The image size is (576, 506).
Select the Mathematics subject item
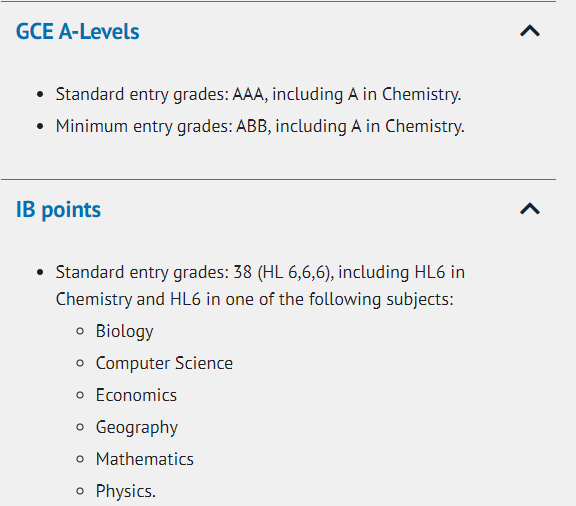(145, 459)
